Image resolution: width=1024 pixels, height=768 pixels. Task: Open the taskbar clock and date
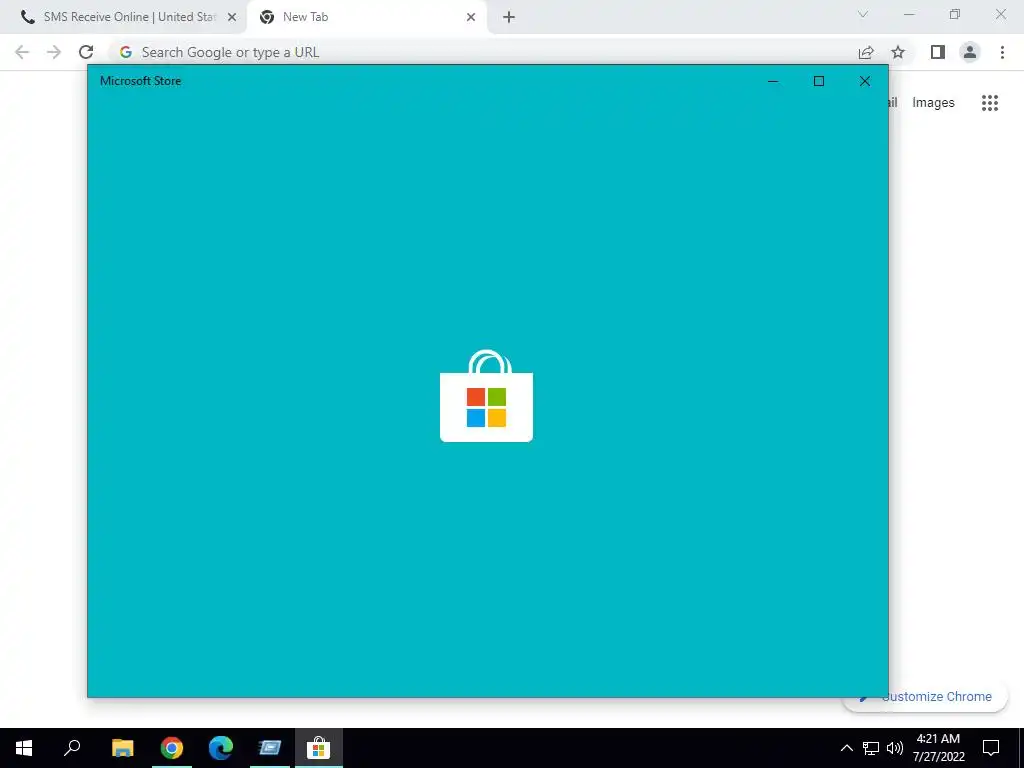point(938,748)
